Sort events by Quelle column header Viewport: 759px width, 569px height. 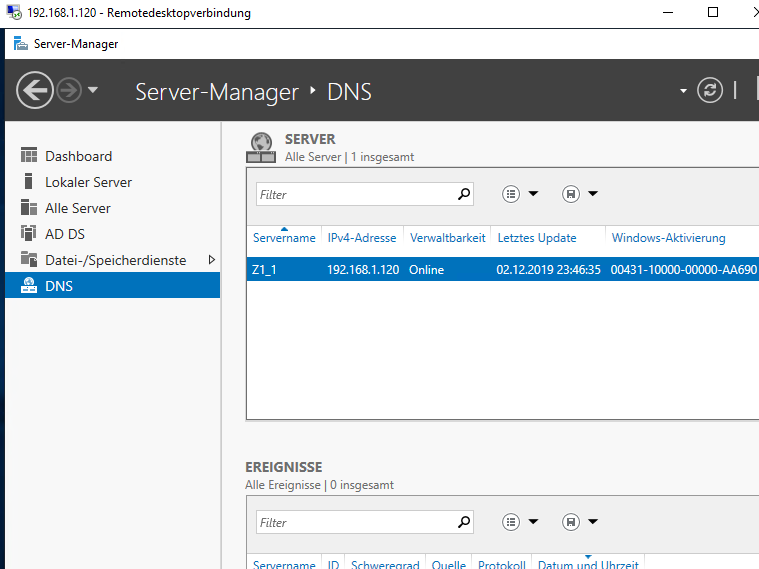pos(449,564)
